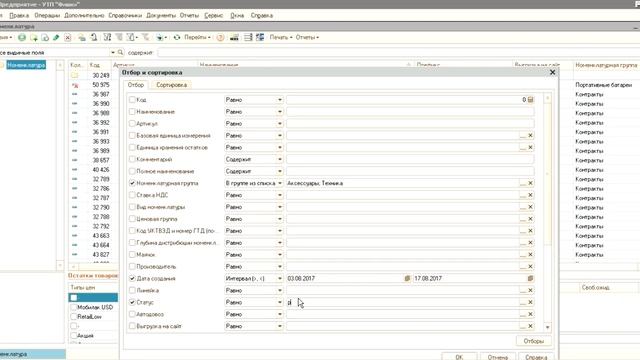Image resolution: width=640 pixels, height=360 pixels.
Task: Uncheck the Статус filter checkbox
Action: coord(132,302)
